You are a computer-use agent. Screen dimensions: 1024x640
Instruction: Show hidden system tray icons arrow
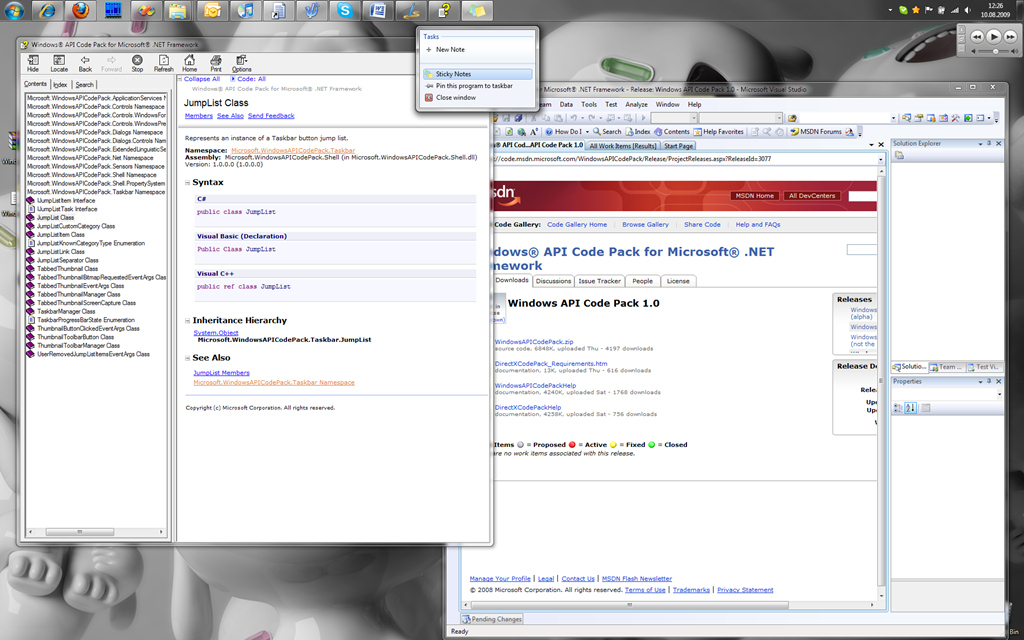pos(890,10)
